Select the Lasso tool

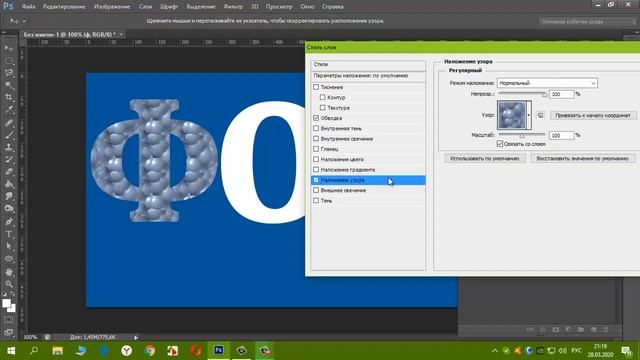[x=9, y=73]
